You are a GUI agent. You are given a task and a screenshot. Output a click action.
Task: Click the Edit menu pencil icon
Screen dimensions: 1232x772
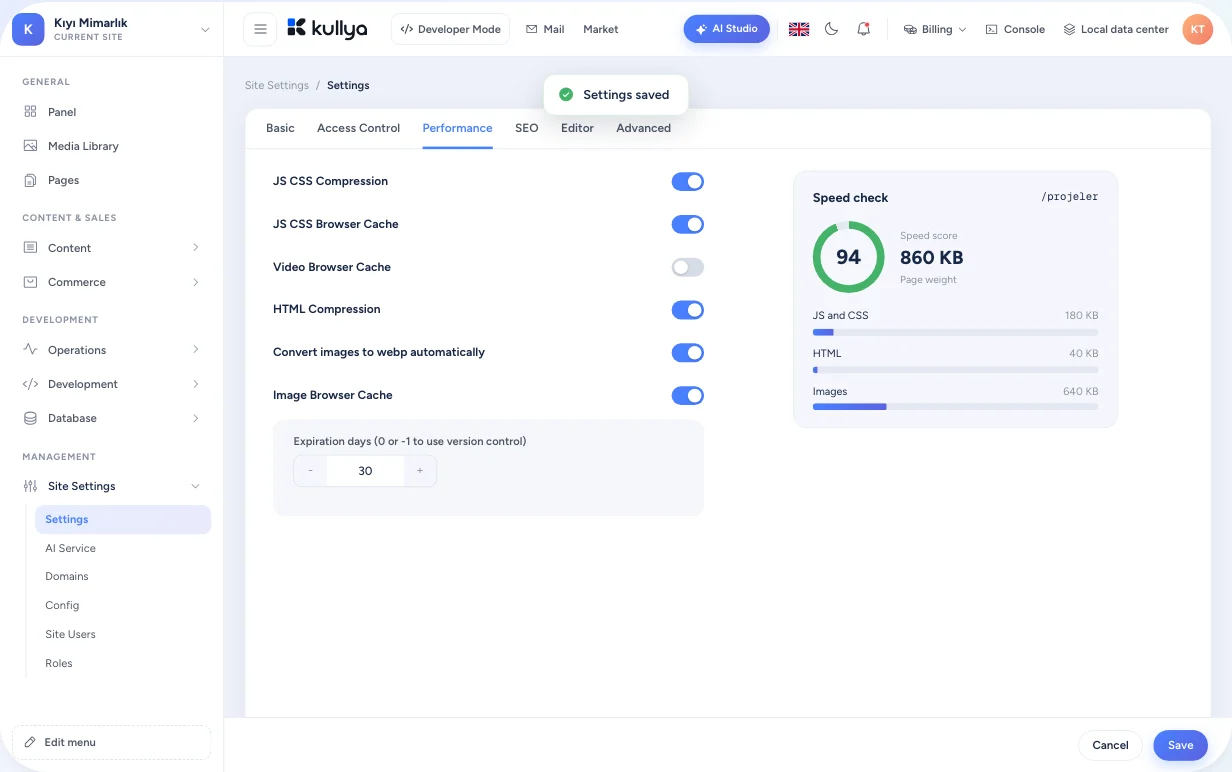click(x=30, y=743)
